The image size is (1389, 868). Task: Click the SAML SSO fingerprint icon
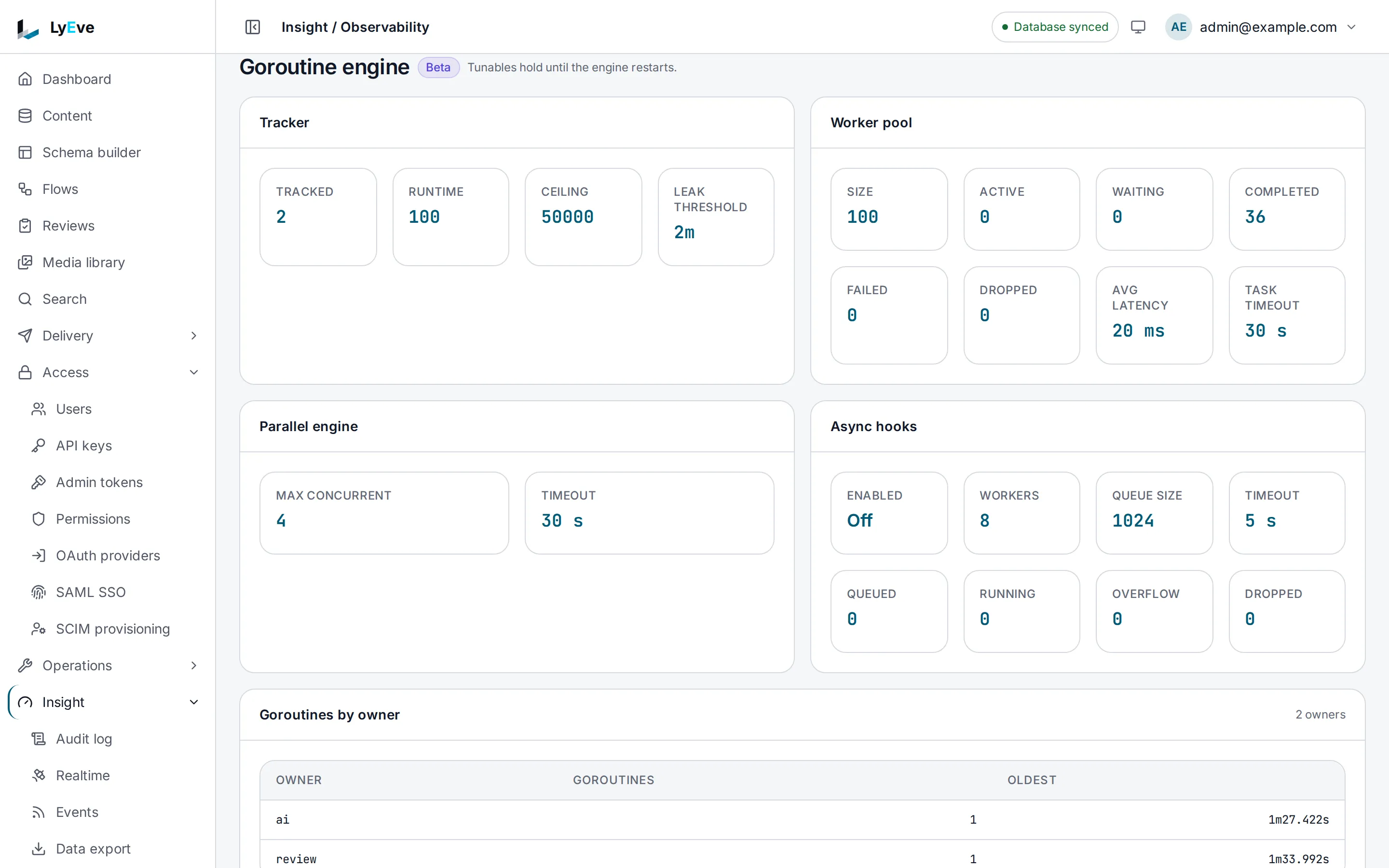click(x=39, y=592)
